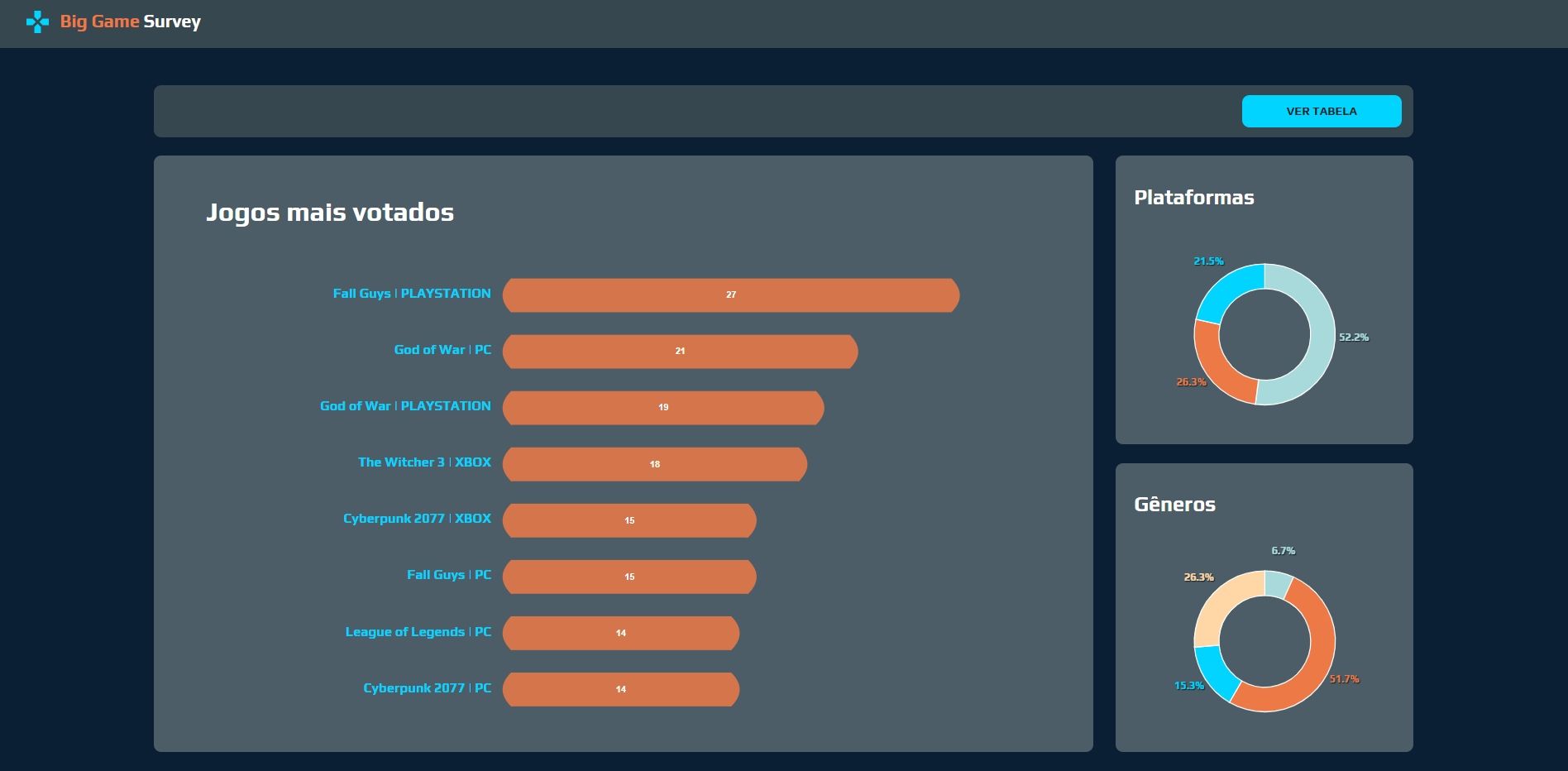
Task: Click the Fall Guys | PC bar
Action: [x=629, y=577]
